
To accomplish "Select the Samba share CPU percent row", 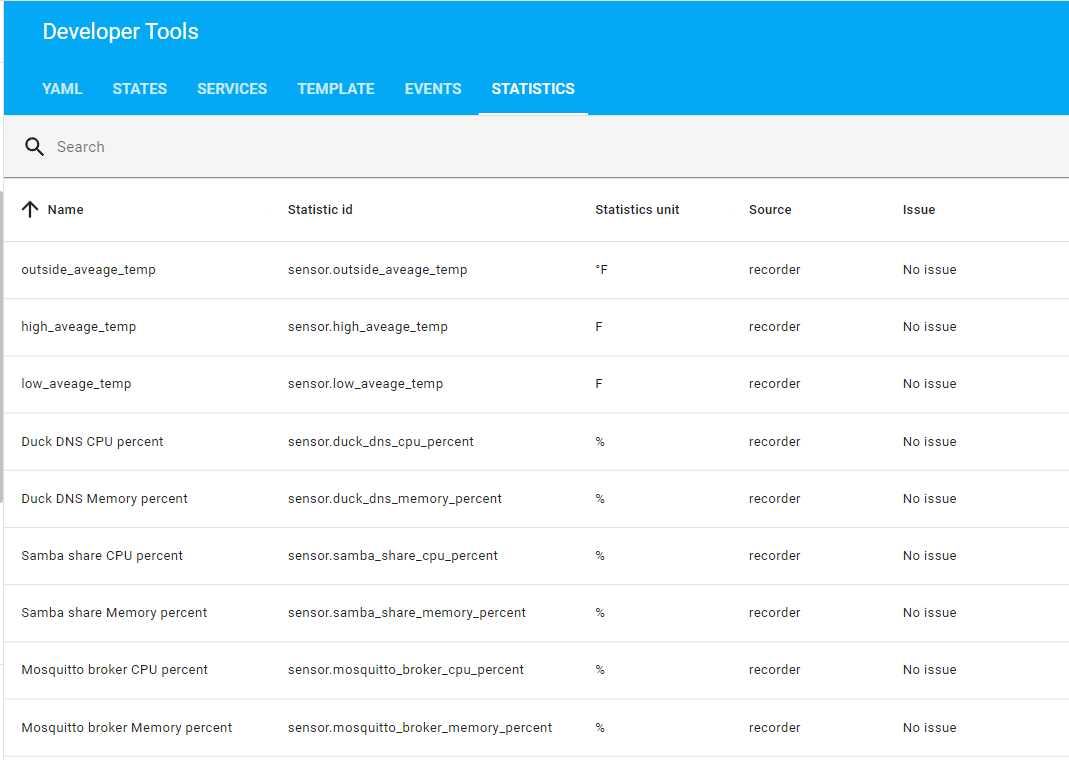I will coord(536,556).
